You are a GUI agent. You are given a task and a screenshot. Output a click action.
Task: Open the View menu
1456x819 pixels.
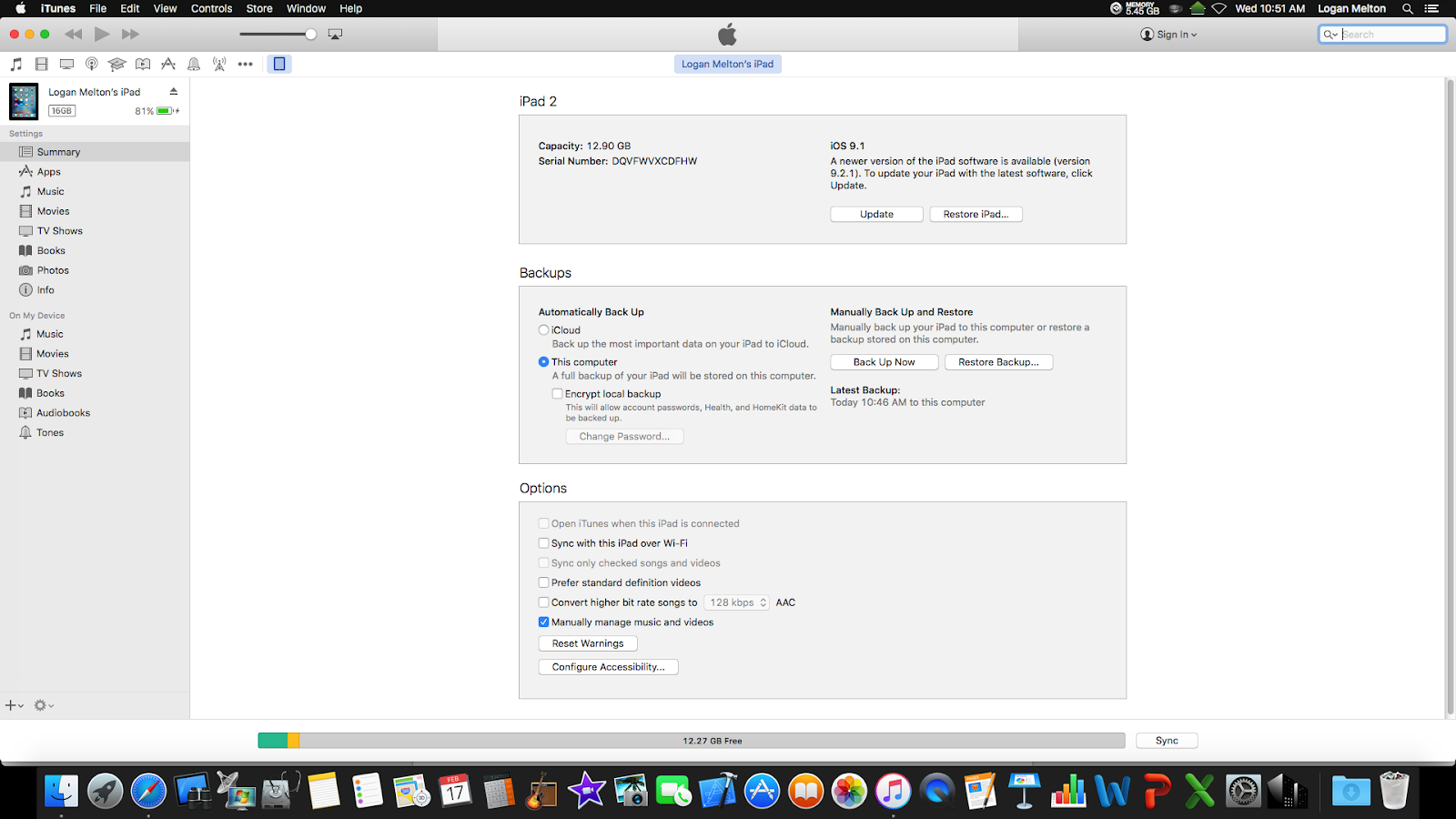click(166, 8)
